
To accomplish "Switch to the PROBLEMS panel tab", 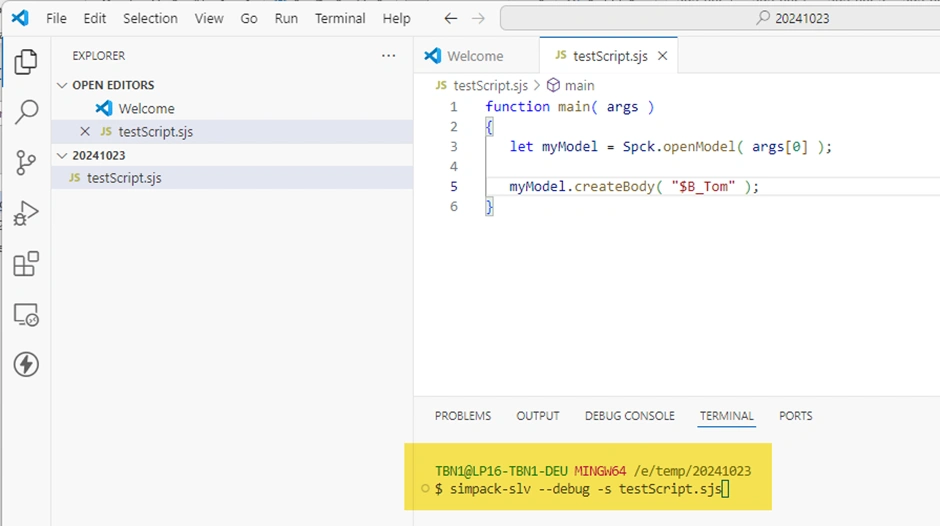I will click(463, 416).
